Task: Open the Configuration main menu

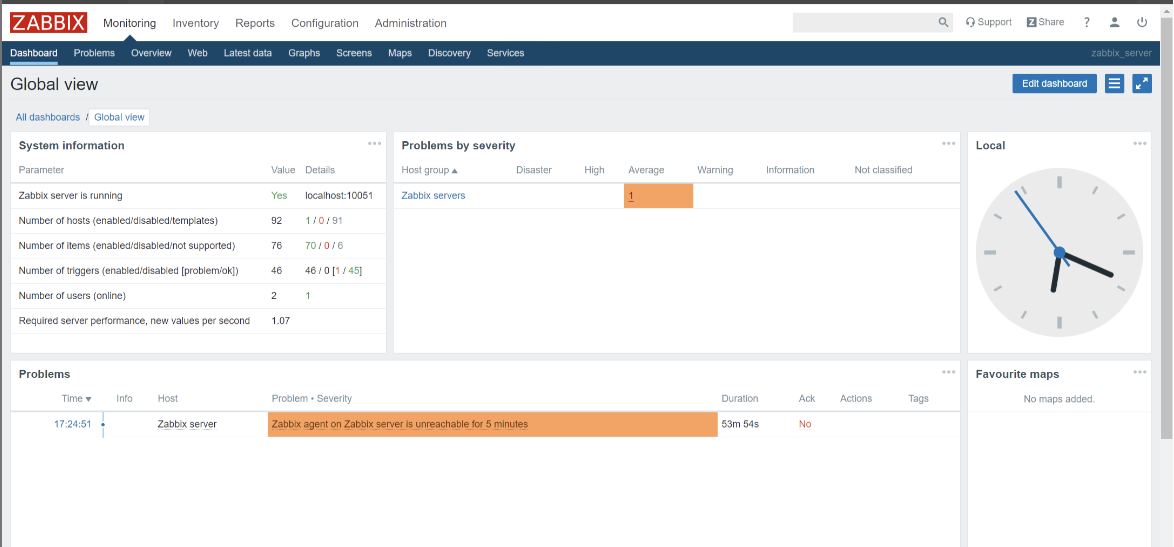Action: pyautogui.click(x=325, y=23)
